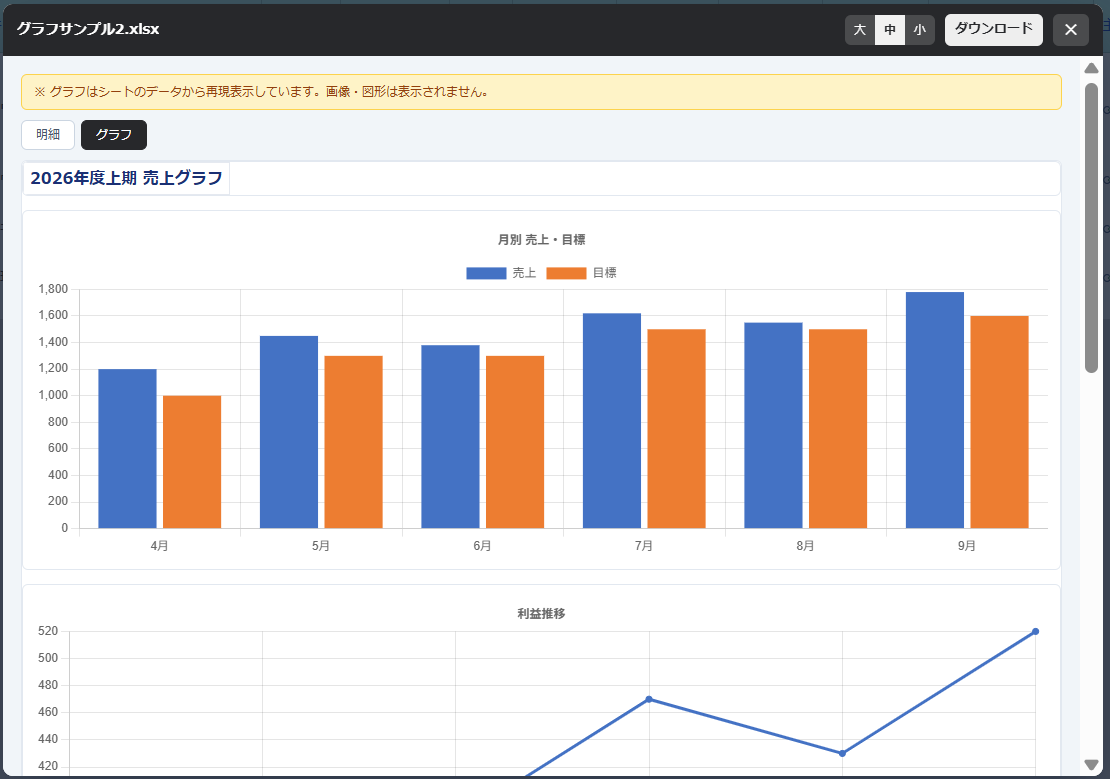Click the 2026年度上期 売上グラフ heading
1110x779 pixels.
pyautogui.click(x=127, y=178)
